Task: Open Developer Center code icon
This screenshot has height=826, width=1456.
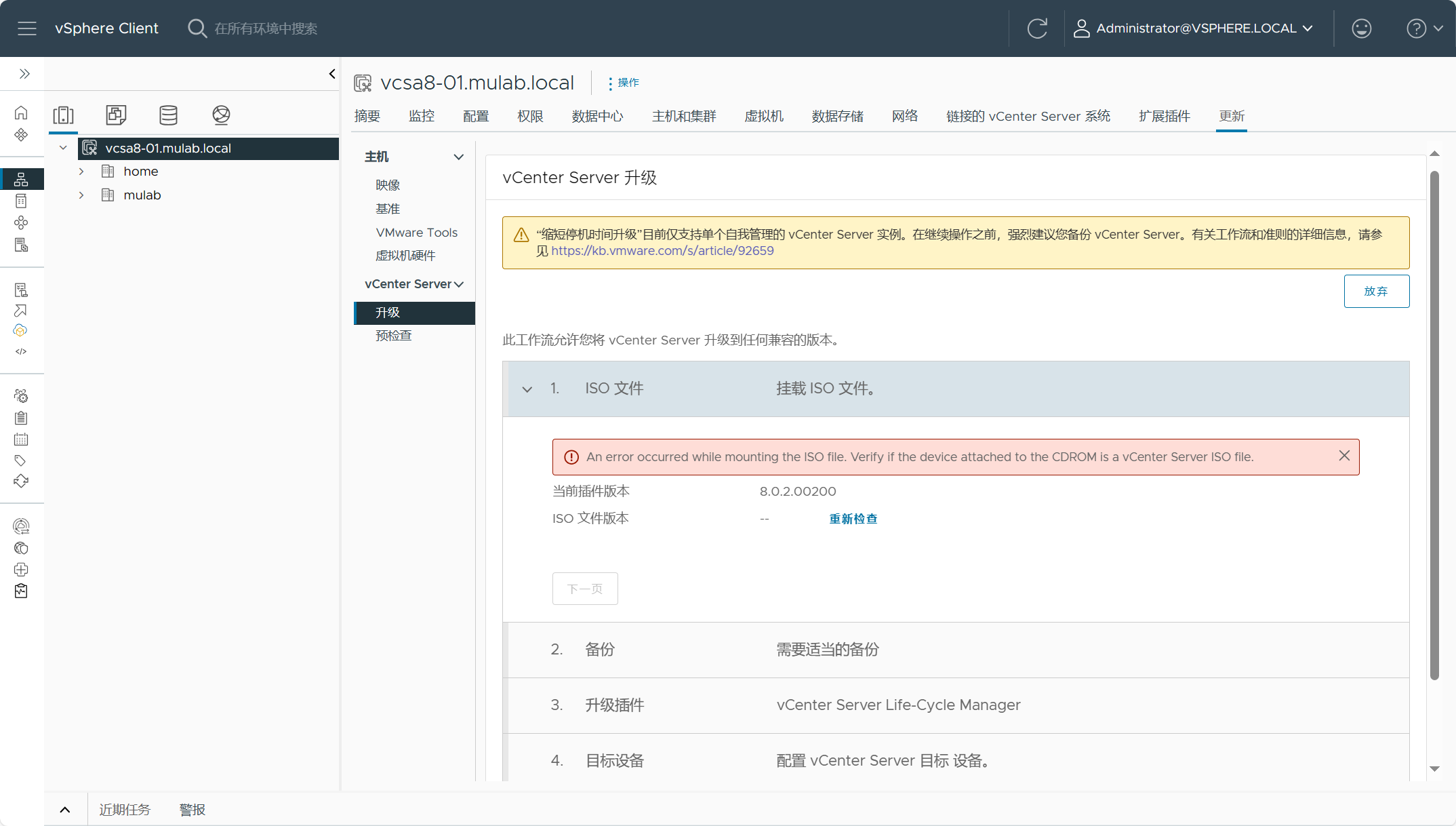Action: [x=21, y=351]
